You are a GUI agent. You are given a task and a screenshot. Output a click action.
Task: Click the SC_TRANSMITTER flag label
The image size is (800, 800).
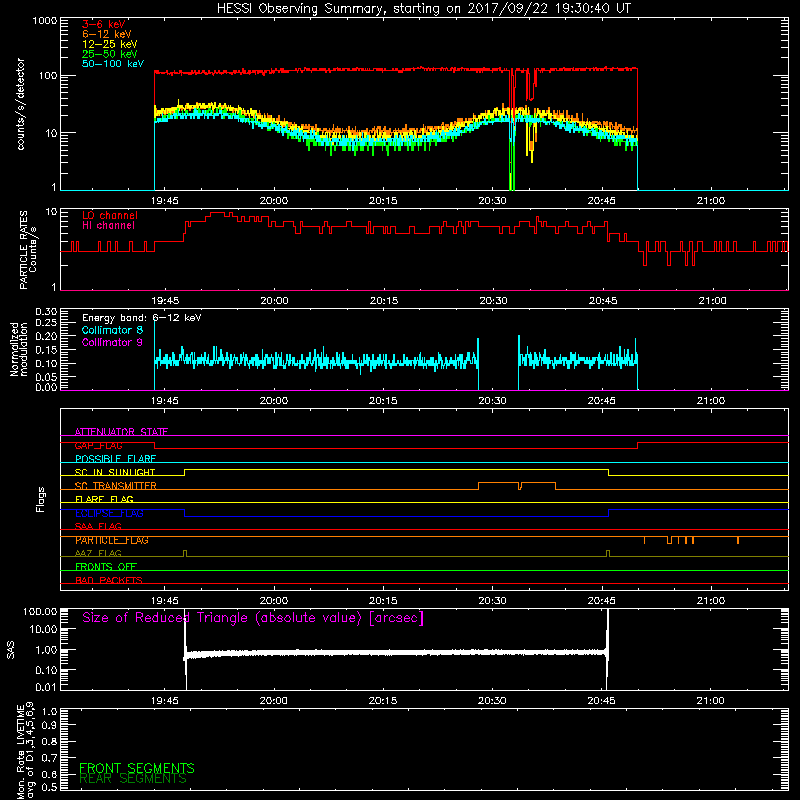click(116, 486)
